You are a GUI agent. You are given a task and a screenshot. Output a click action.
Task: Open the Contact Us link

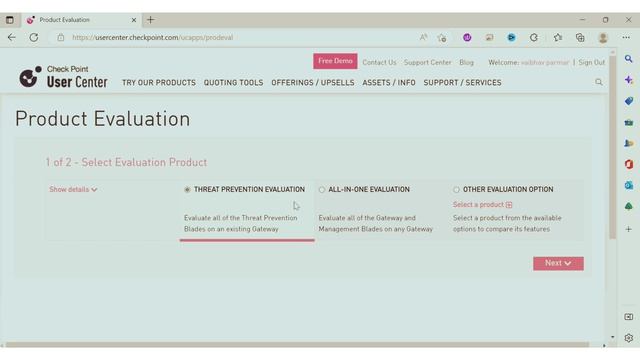tap(379, 62)
